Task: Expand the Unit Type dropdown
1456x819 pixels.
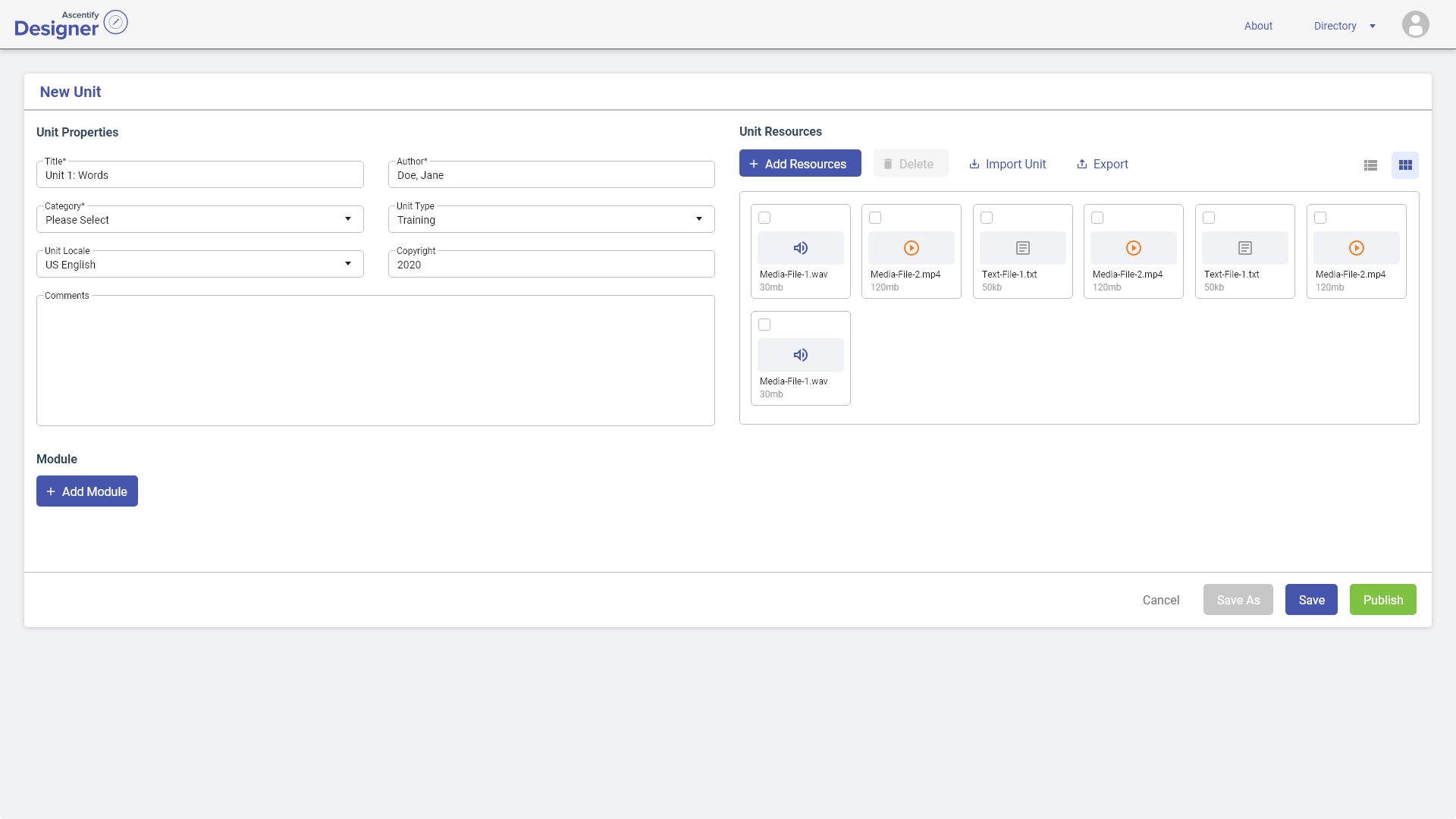Action: pyautogui.click(x=551, y=219)
